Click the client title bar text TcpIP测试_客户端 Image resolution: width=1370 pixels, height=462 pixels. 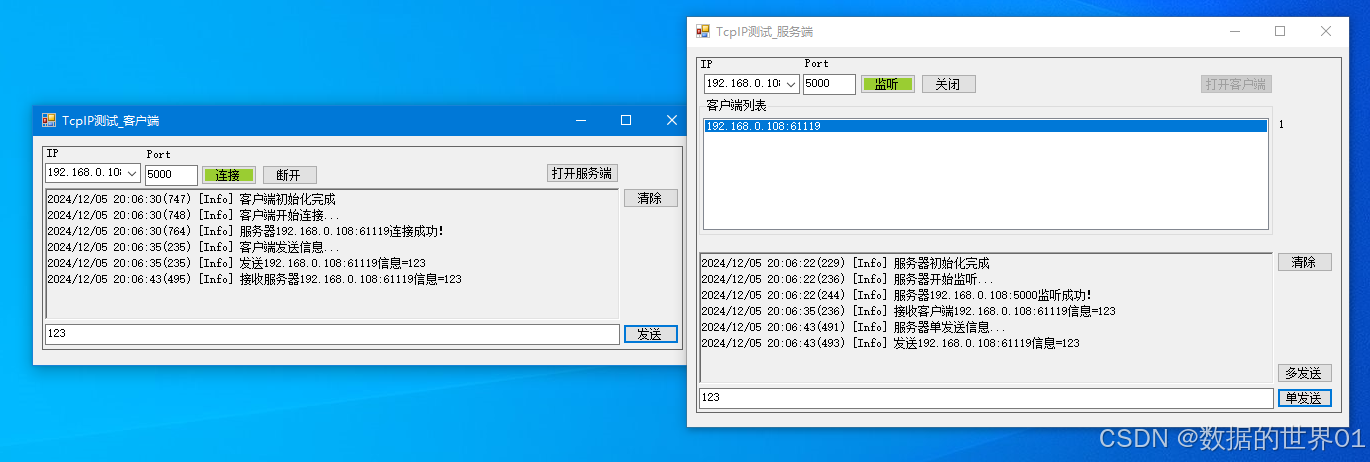click(x=110, y=121)
